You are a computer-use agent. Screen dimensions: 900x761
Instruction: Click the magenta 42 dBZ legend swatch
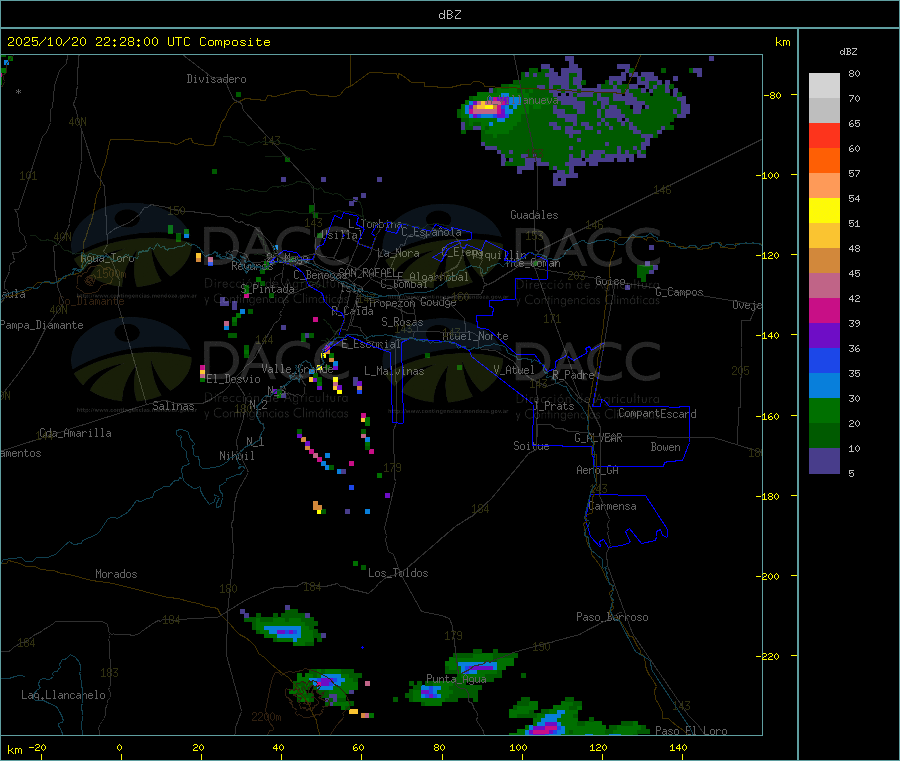point(824,310)
